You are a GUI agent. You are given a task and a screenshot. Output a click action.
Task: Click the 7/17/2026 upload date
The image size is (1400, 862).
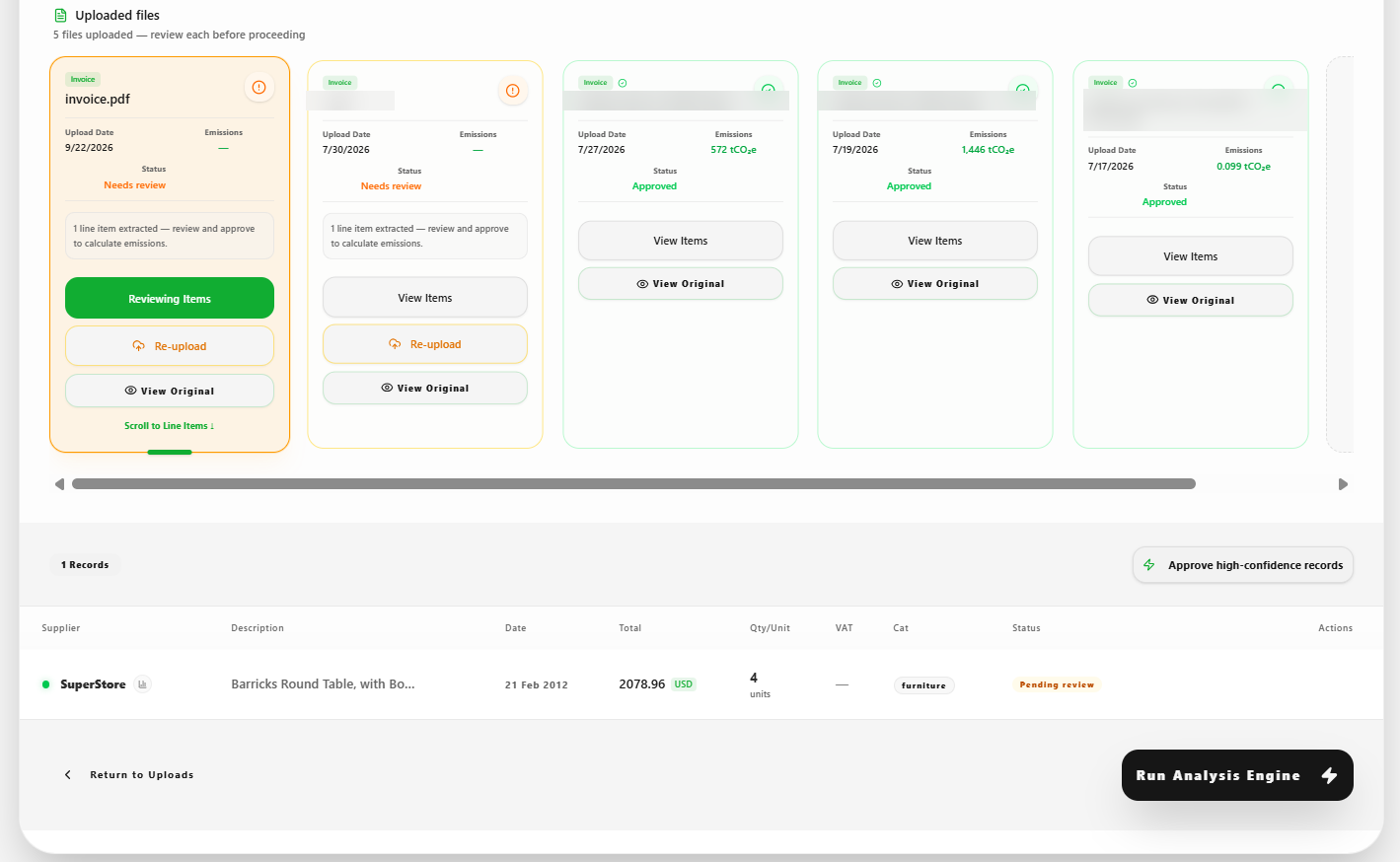[x=1111, y=167]
